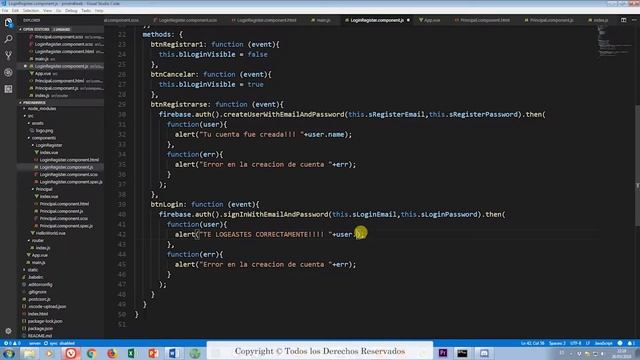
Task: Open logo.png in the file tree
Action: click(44, 131)
